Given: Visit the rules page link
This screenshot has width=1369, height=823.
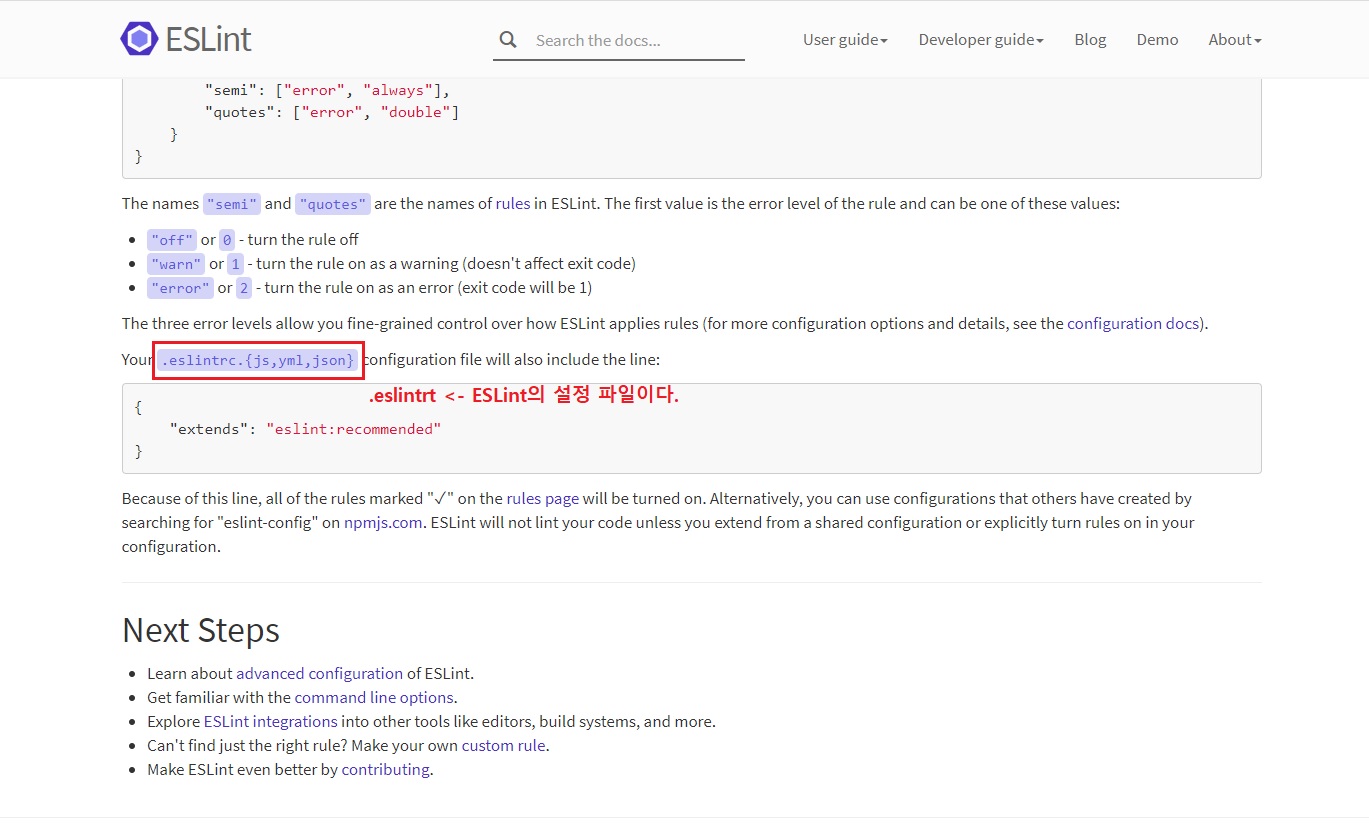Looking at the screenshot, I should point(542,499).
